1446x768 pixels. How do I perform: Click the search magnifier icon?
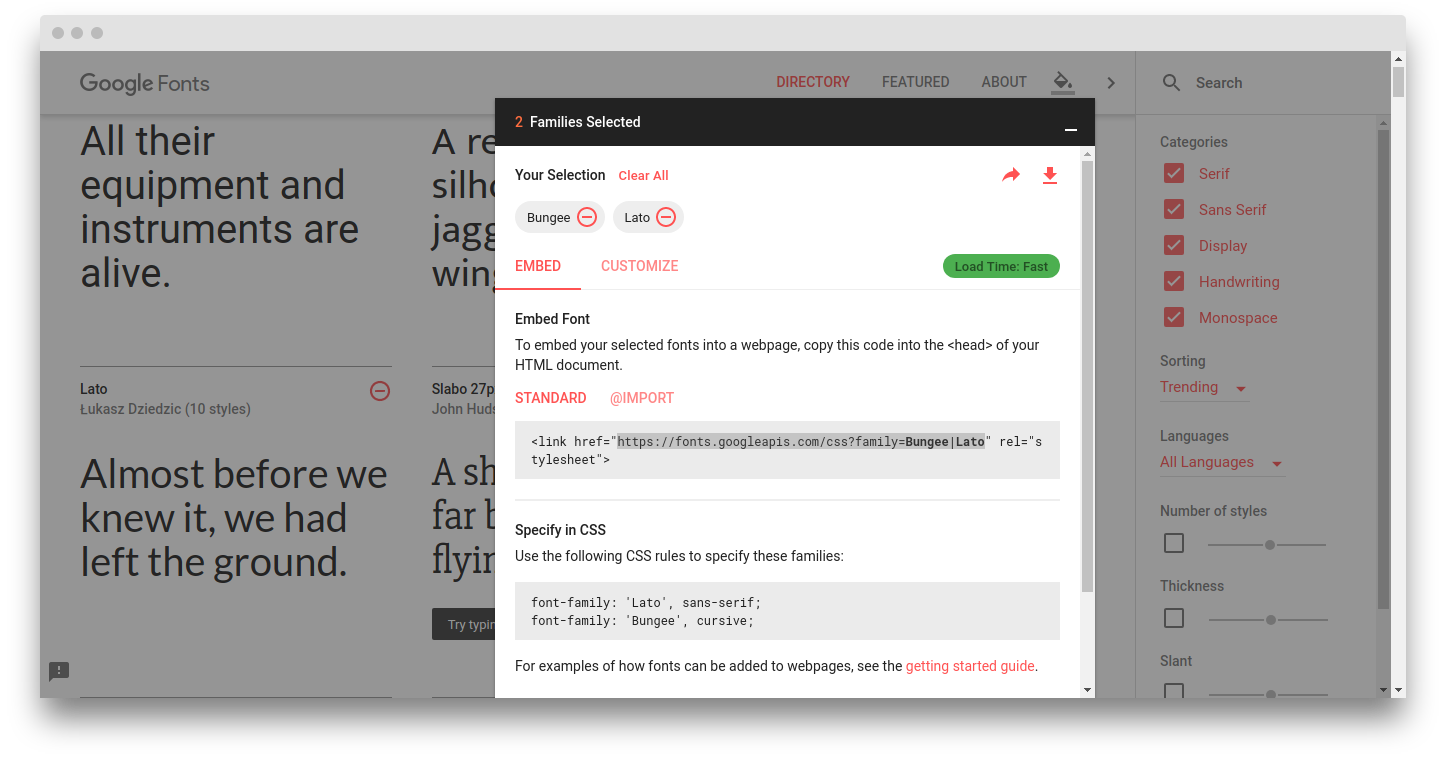[1171, 83]
